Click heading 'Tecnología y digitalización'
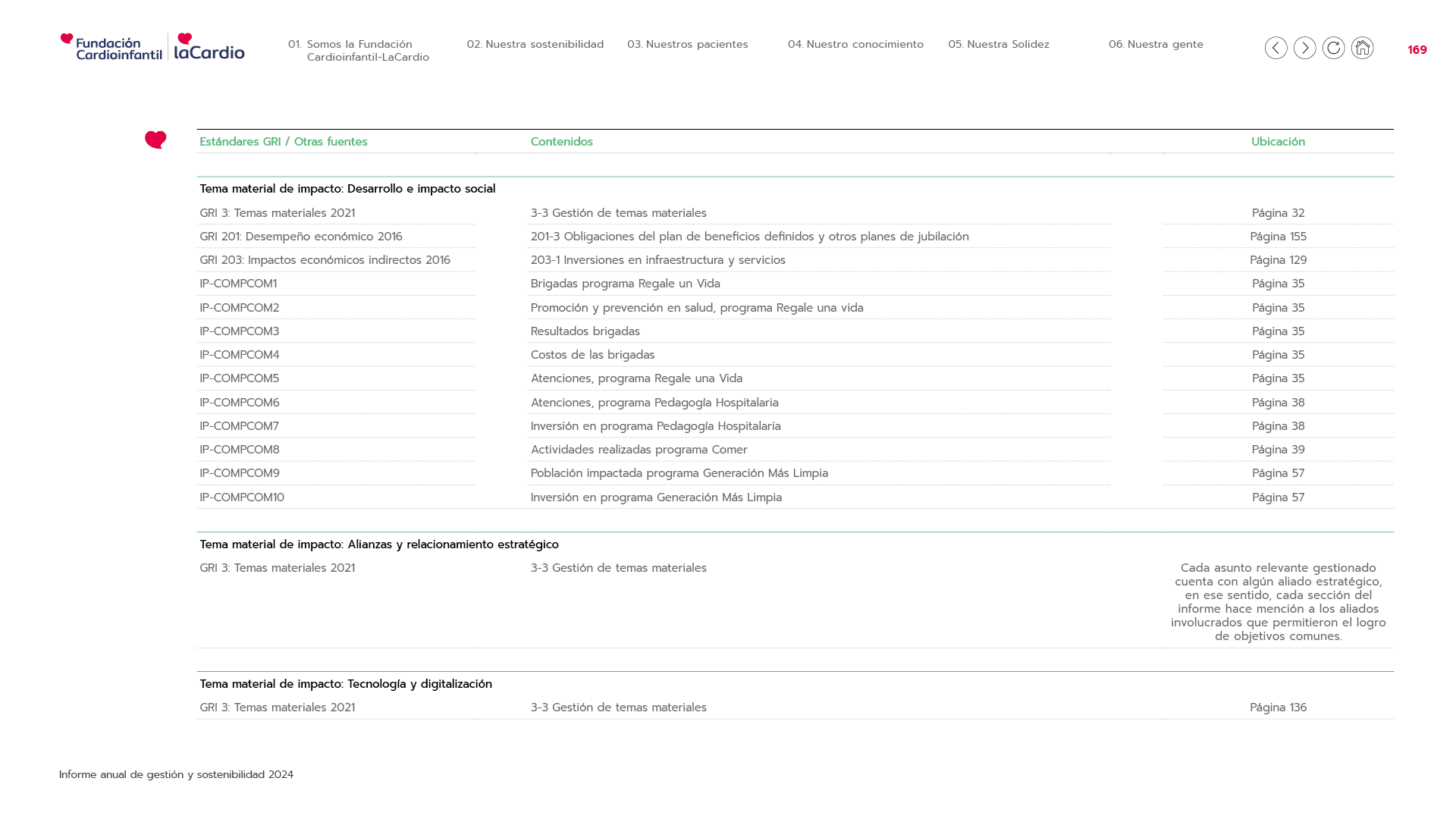1456x819 pixels. (419, 684)
